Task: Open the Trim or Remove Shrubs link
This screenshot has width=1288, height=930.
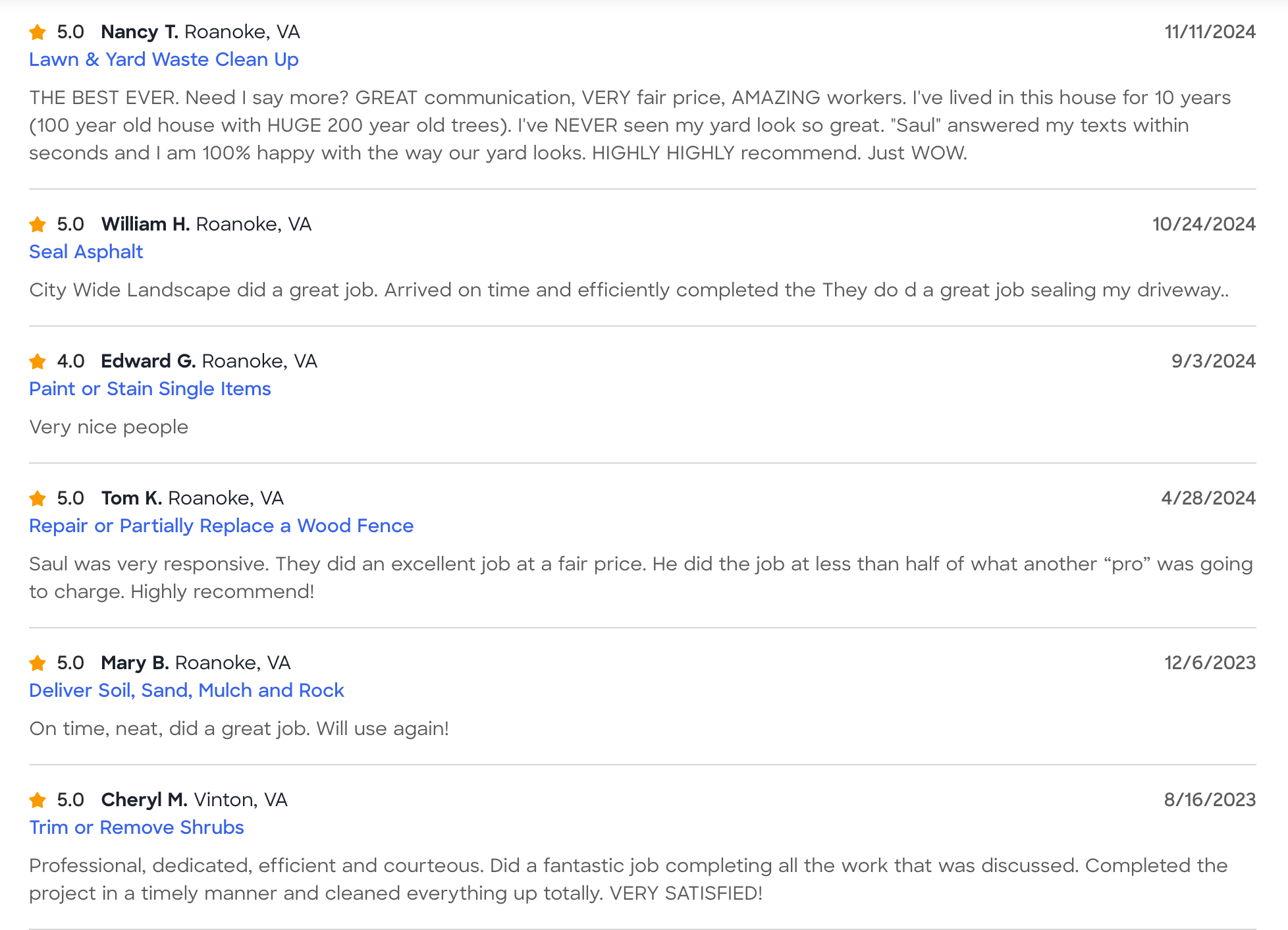Action: click(x=137, y=827)
